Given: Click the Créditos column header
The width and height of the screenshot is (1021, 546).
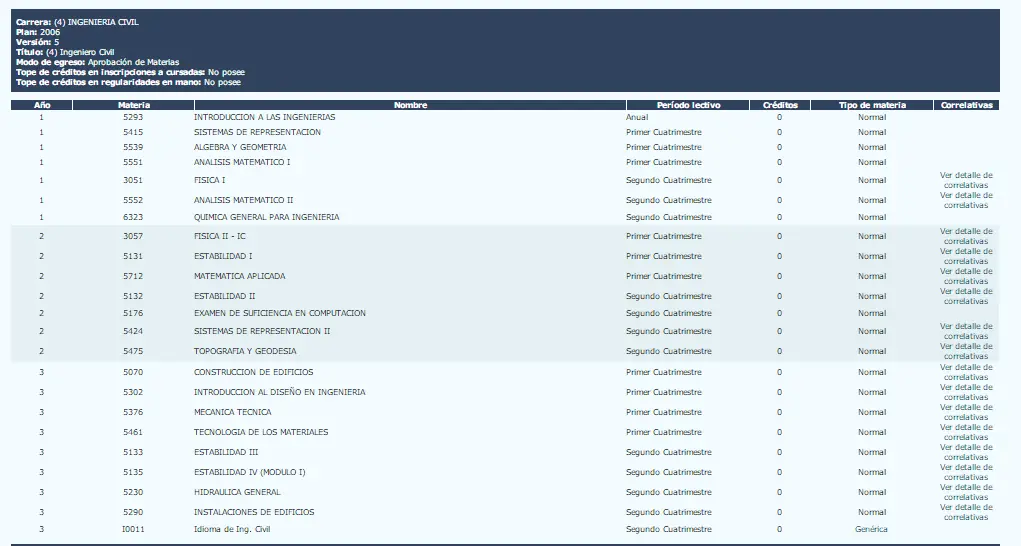Looking at the screenshot, I should 780,105.
